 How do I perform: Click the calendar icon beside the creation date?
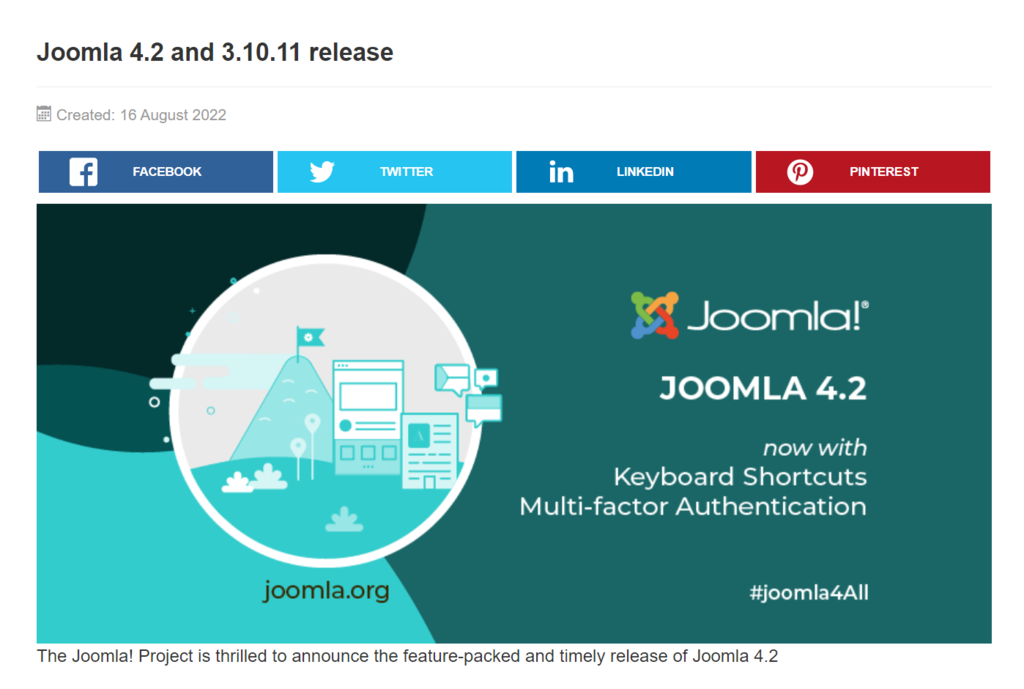(x=43, y=114)
